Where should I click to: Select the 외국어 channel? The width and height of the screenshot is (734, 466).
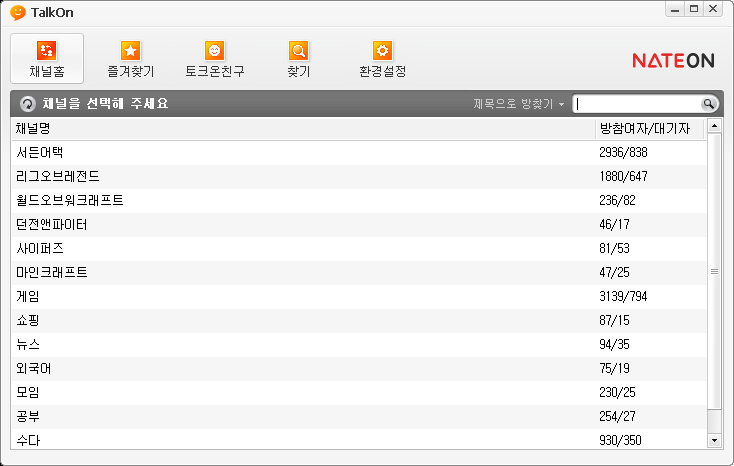[x=359, y=369]
